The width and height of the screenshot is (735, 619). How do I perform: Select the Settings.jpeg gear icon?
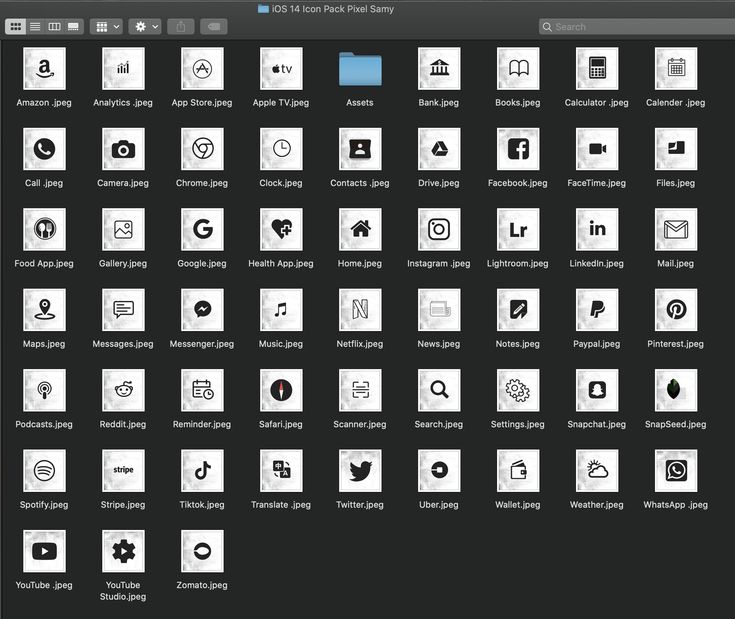518,390
